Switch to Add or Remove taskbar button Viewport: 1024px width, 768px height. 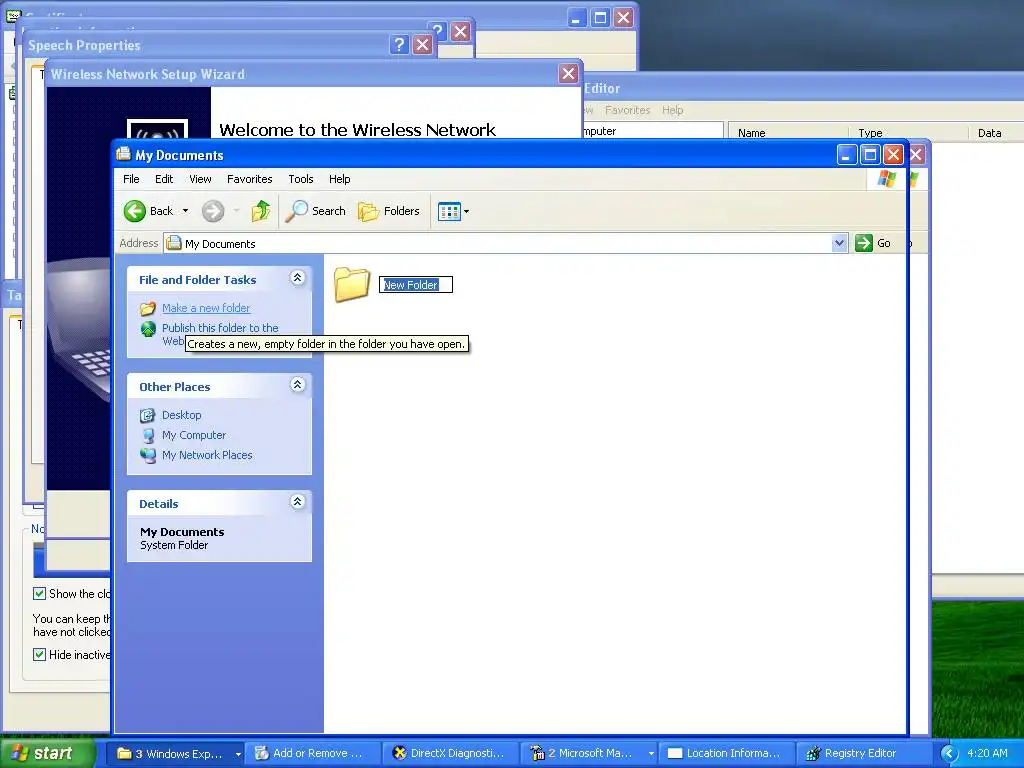pos(313,754)
